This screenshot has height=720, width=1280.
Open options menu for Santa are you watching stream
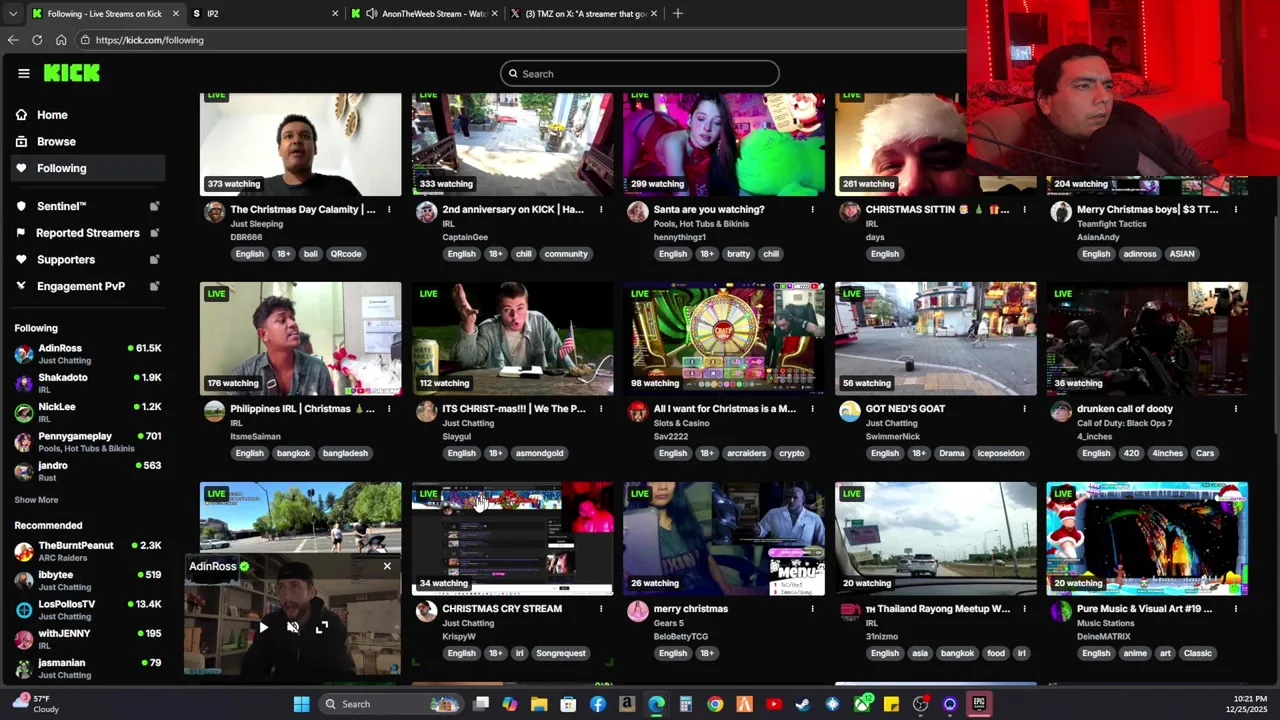pos(812,210)
